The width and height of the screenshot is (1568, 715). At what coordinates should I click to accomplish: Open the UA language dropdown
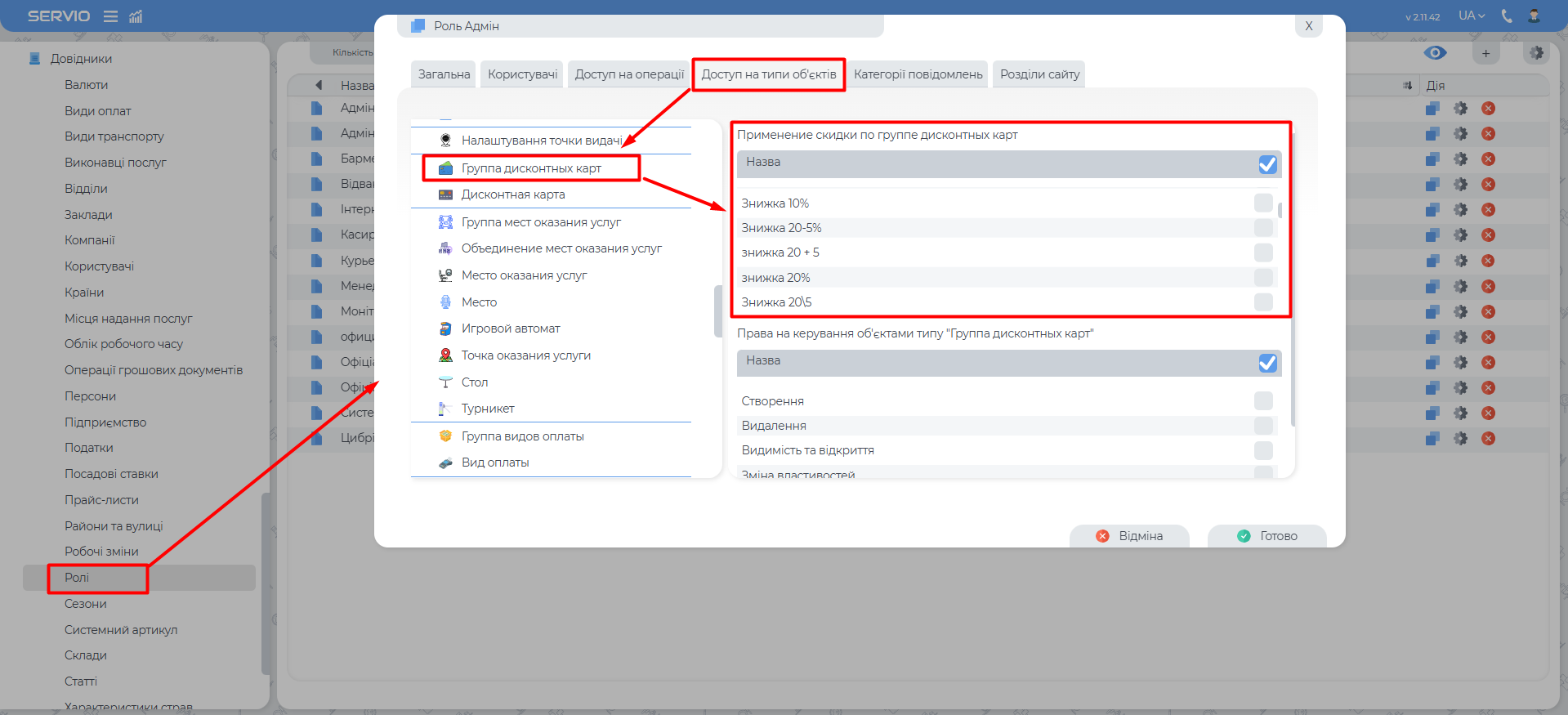point(1471,16)
